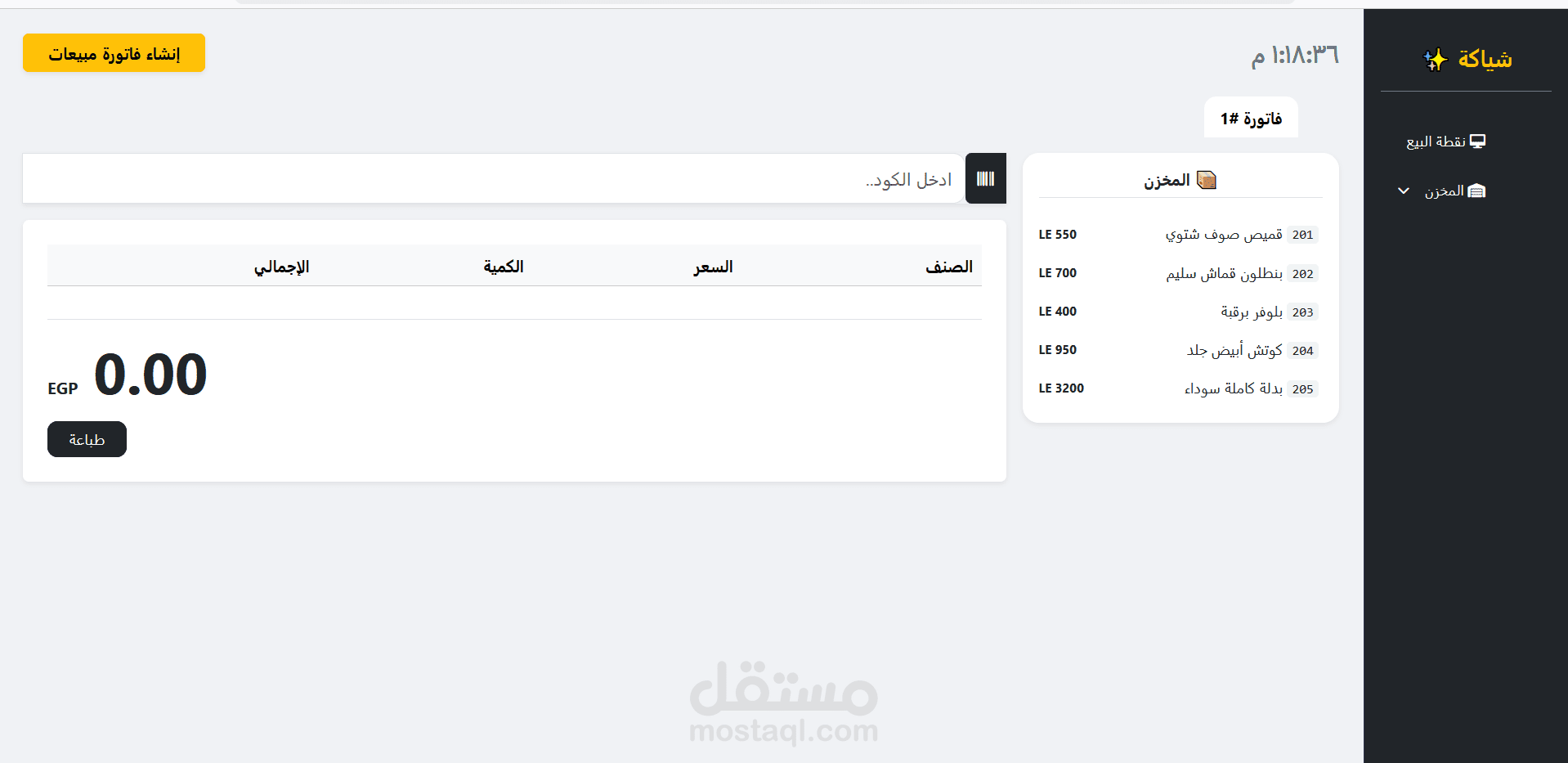Click the الصنف column header
This screenshot has height=763, width=1568.
[x=949, y=267]
